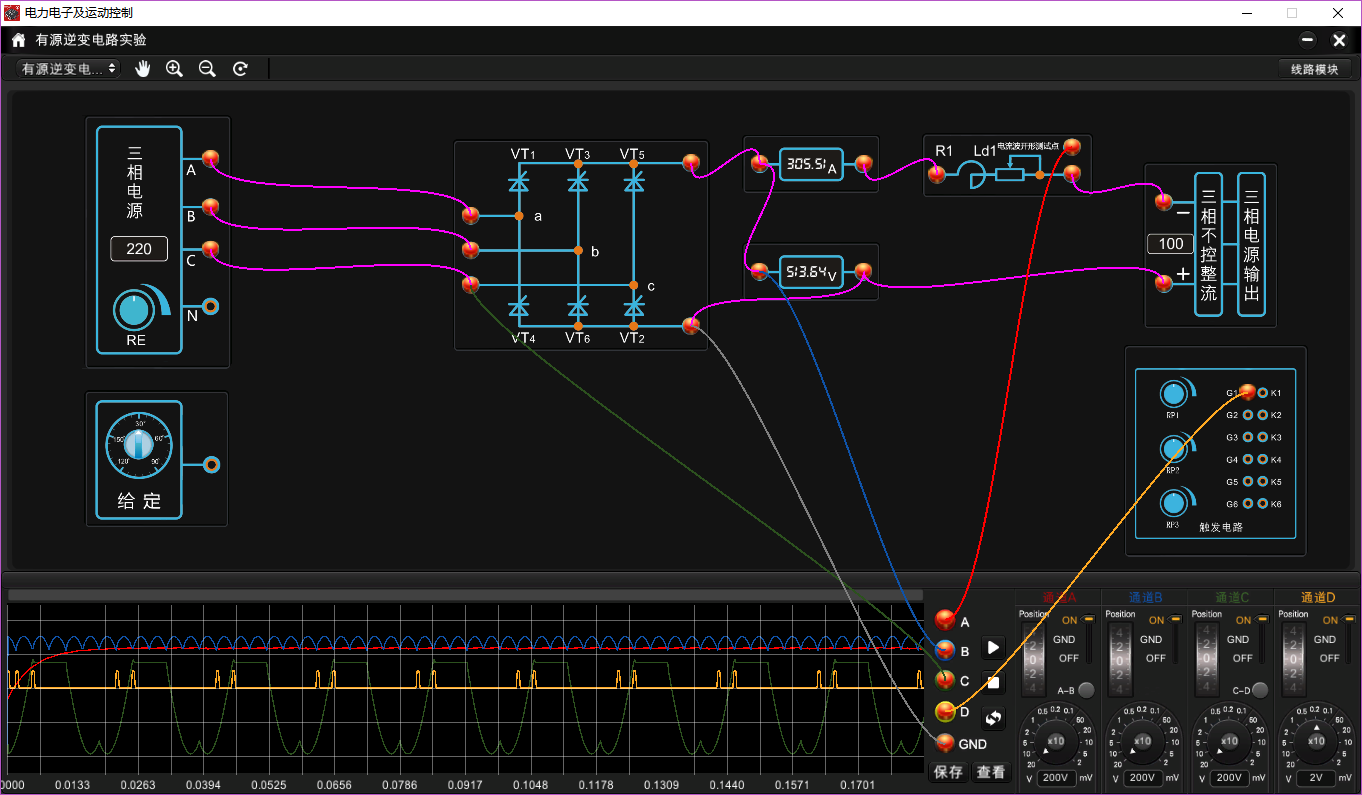Open the 线路模块 panel
The image size is (1362, 795).
coord(1314,69)
